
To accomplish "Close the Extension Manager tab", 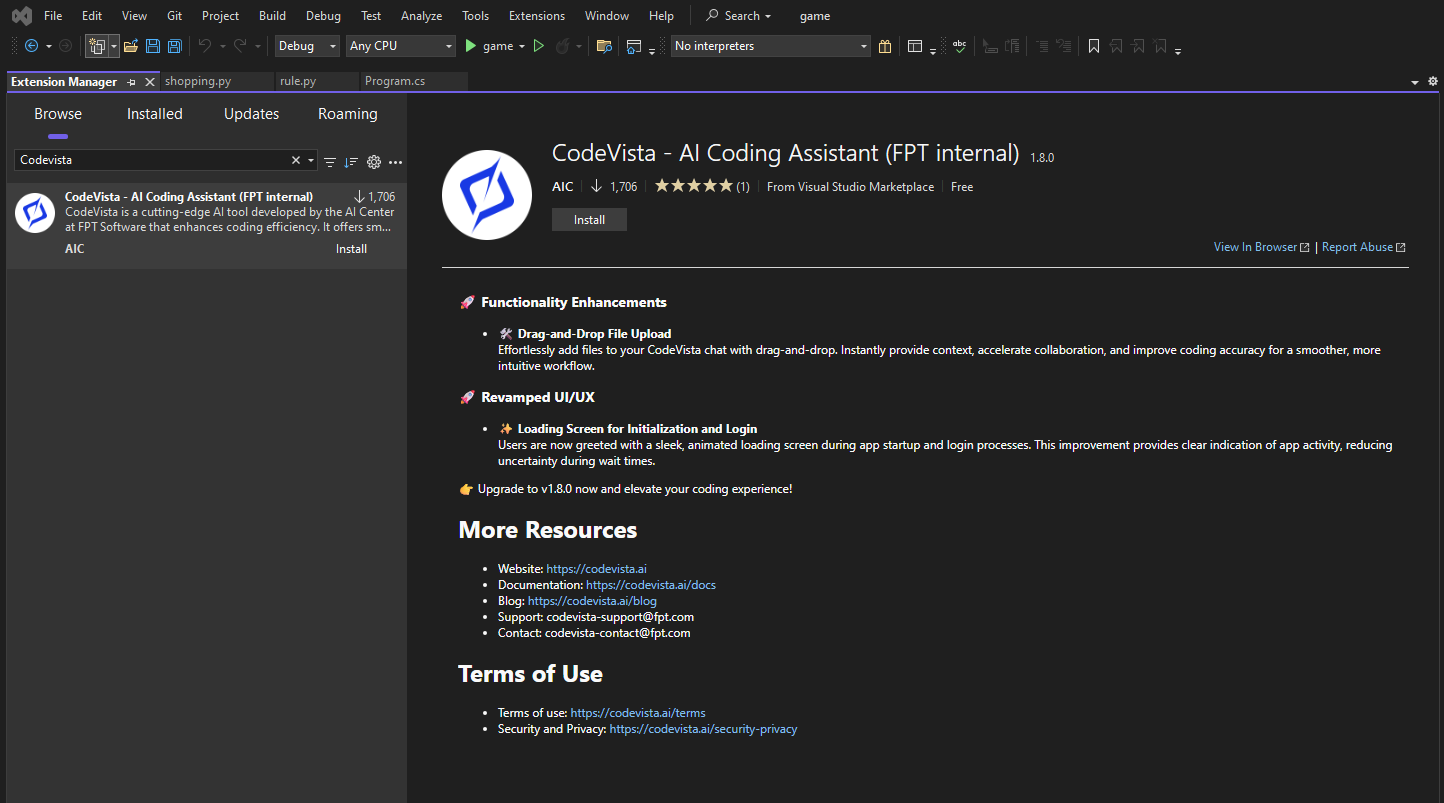I will pyautogui.click(x=150, y=82).
